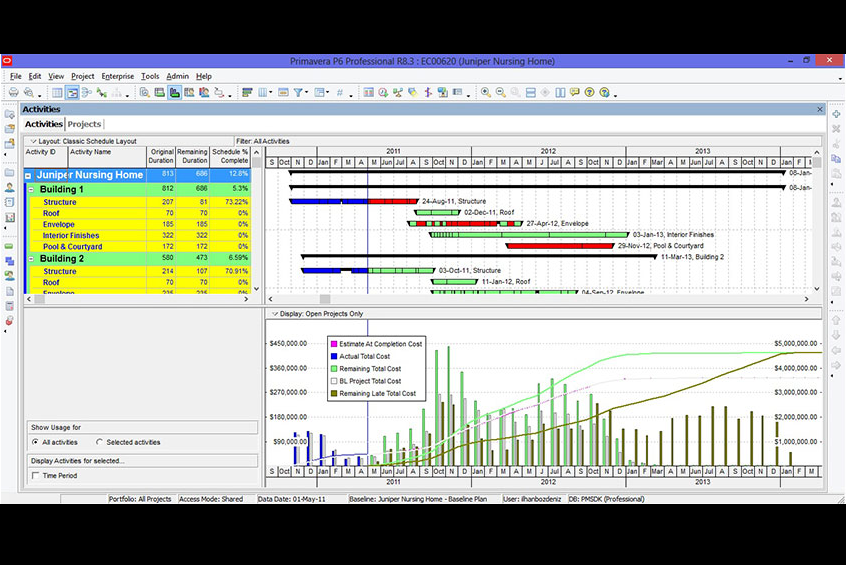Viewport: 846px width, 565px height.
Task: Click Estimate At Completion Cost magenta swatch
Action: 334,344
